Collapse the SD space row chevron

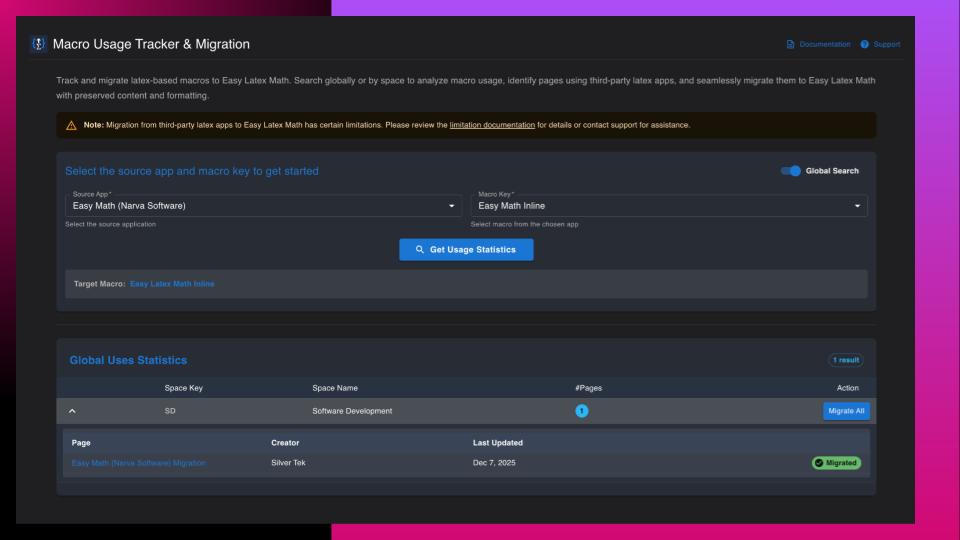tap(72, 411)
